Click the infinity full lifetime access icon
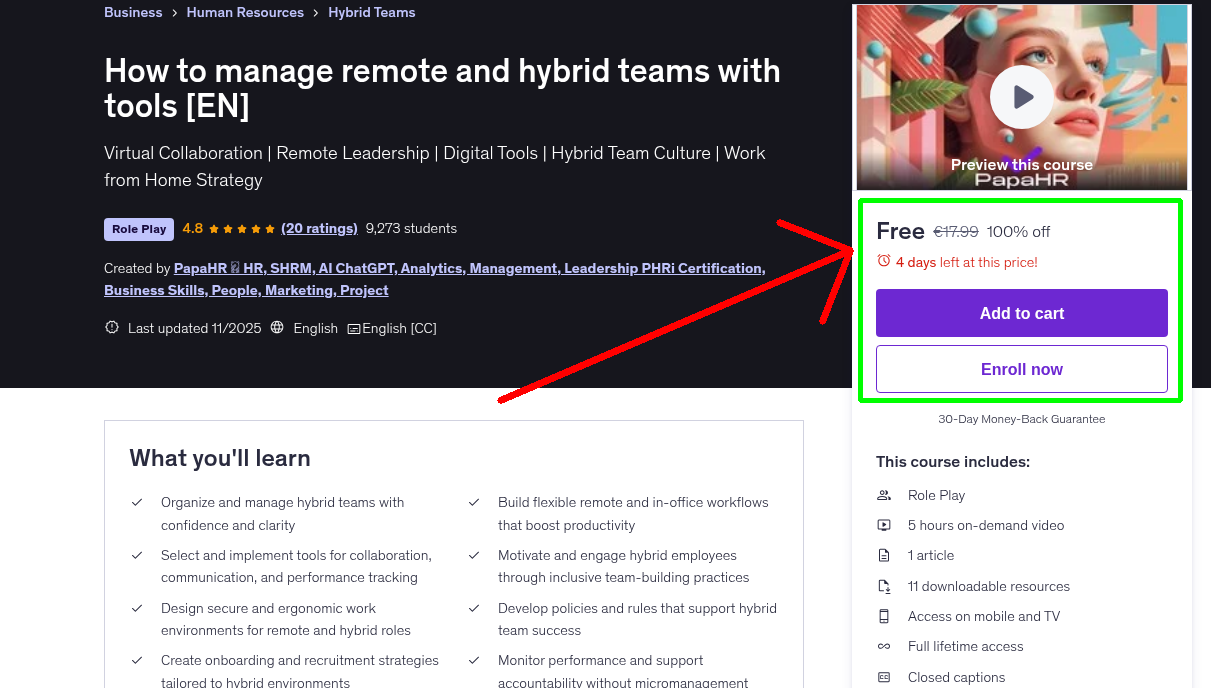Image resolution: width=1211 pixels, height=688 pixels. [x=883, y=646]
